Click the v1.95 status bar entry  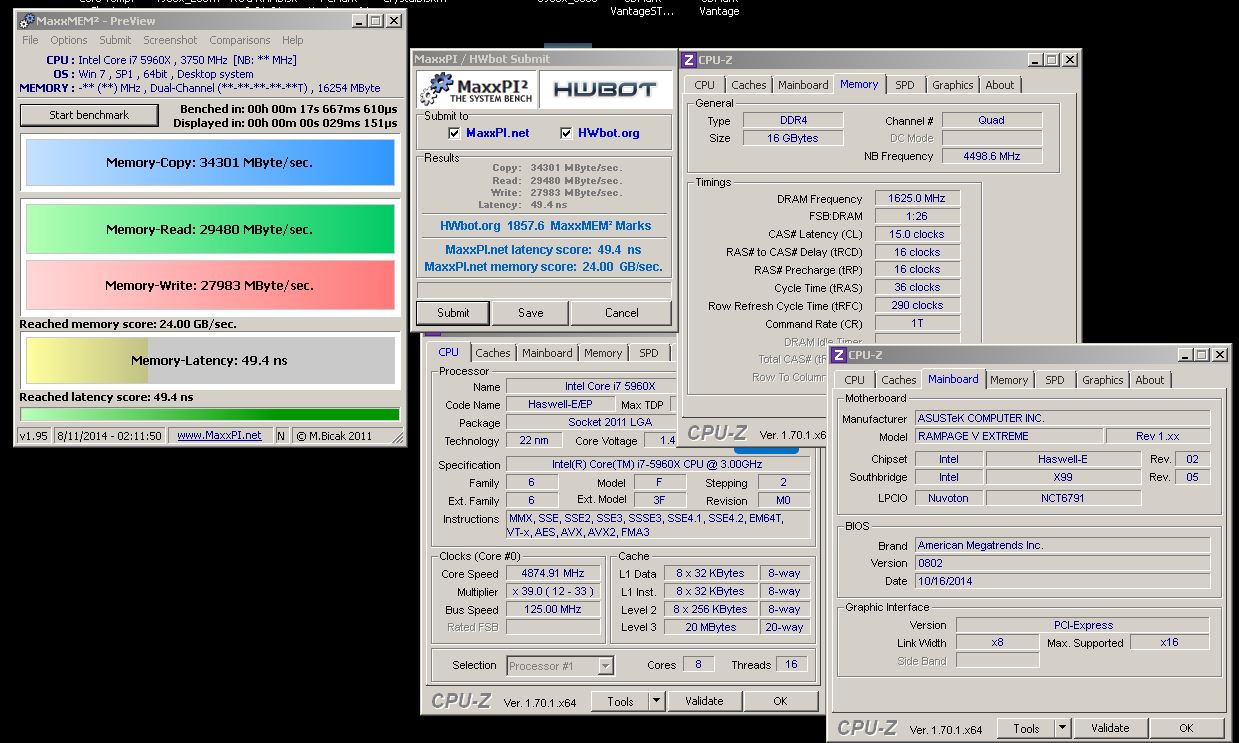33,435
